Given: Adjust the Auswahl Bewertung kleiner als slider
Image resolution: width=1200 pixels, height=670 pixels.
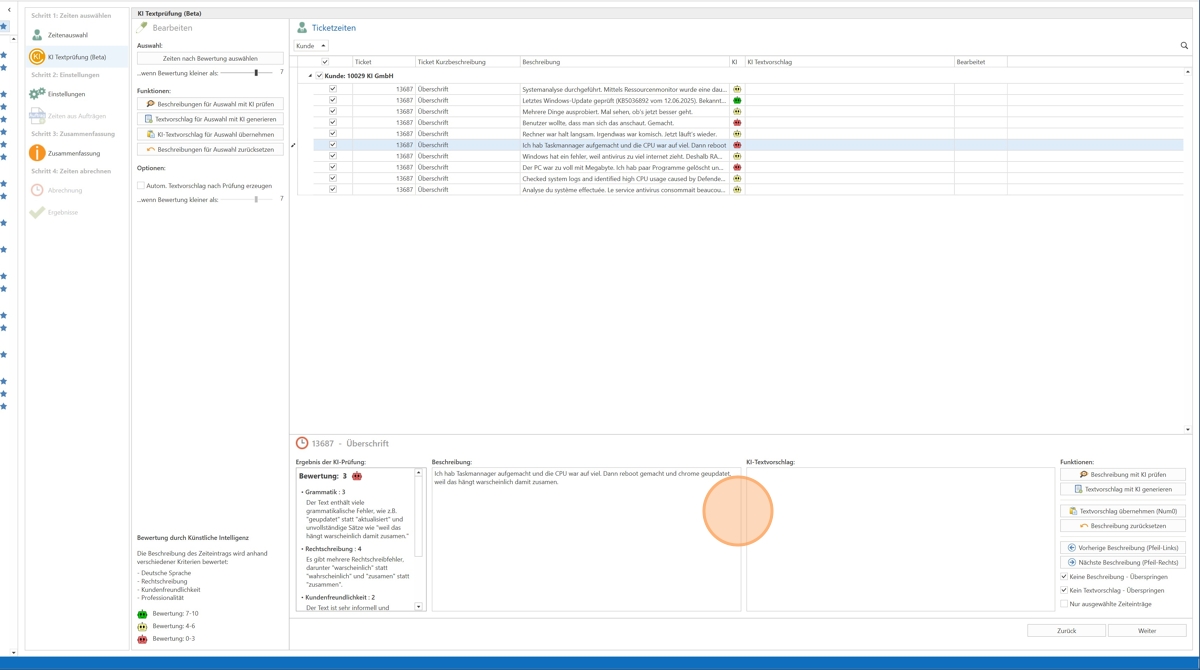Looking at the screenshot, I should pyautogui.click(x=256, y=73).
